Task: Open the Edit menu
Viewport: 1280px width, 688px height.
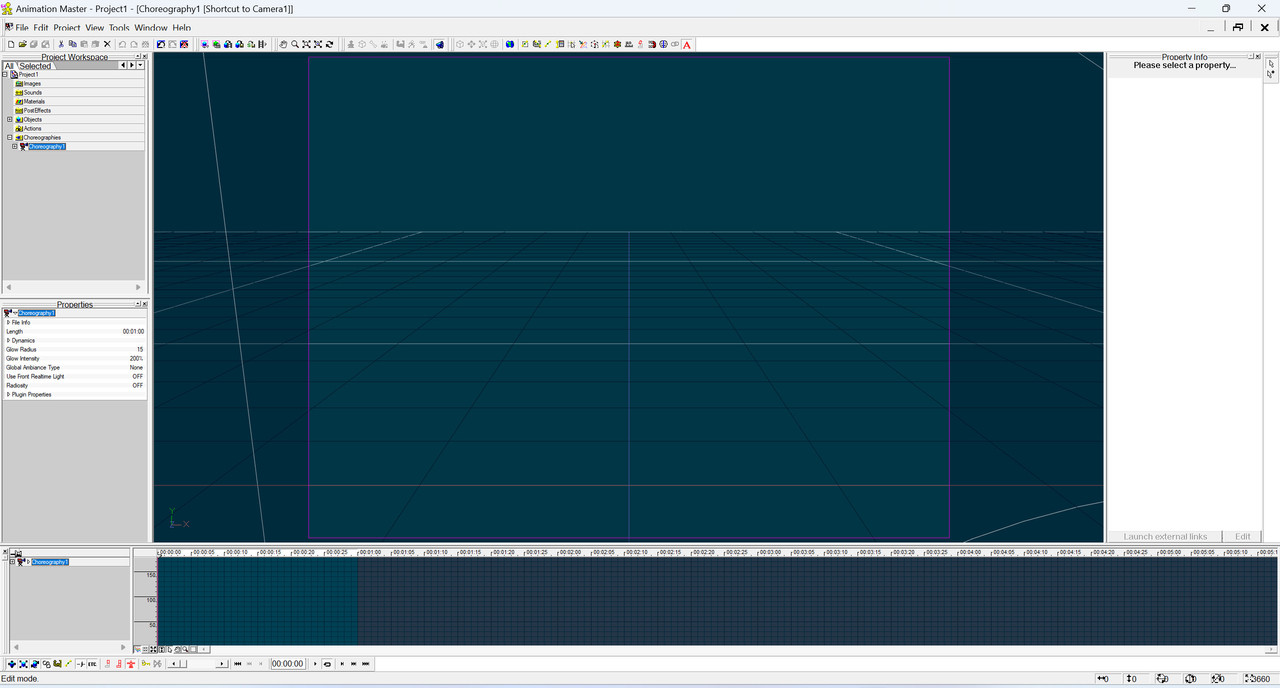Action: point(41,28)
